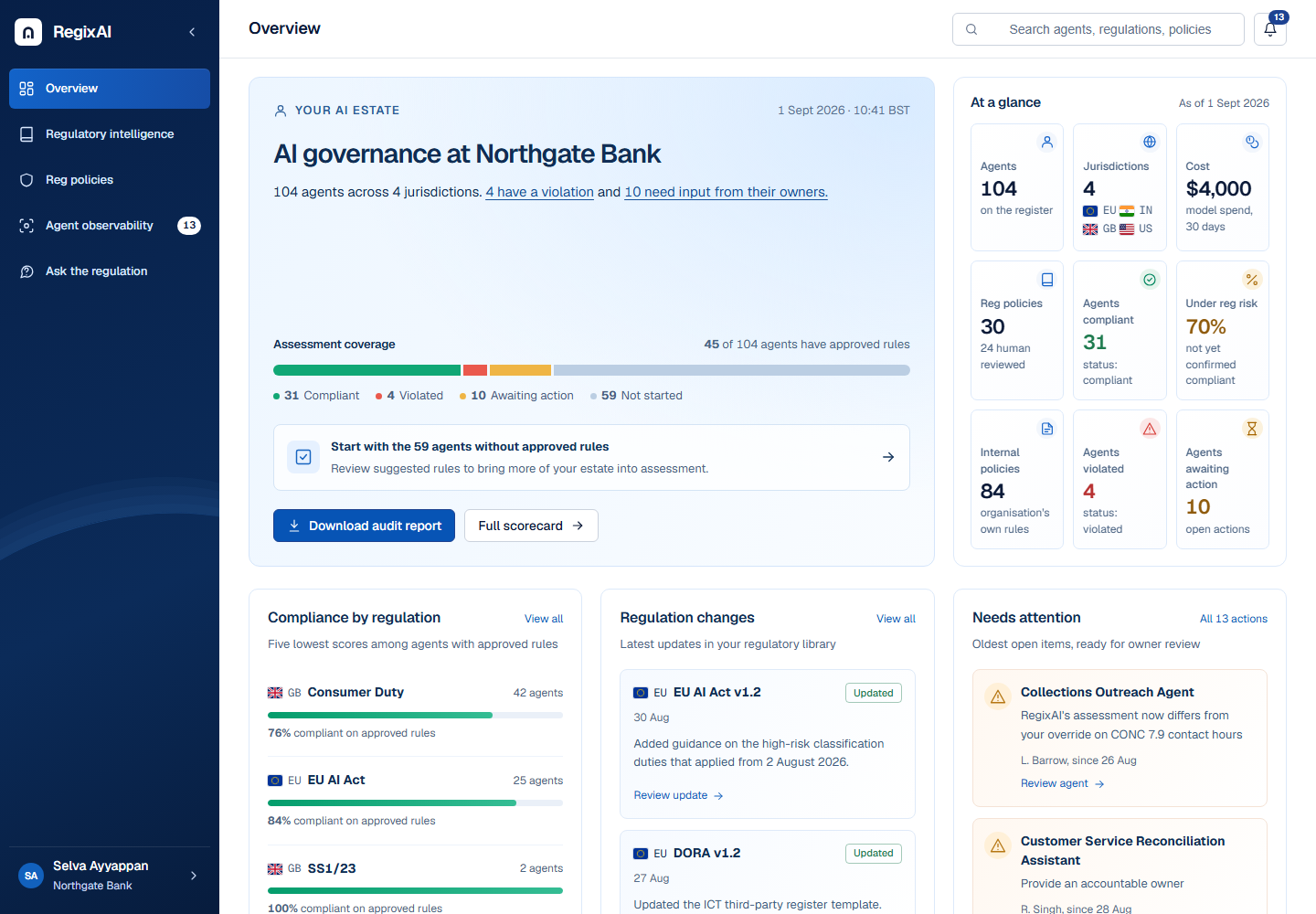Open Review update for EU AI Act

[x=678, y=795]
